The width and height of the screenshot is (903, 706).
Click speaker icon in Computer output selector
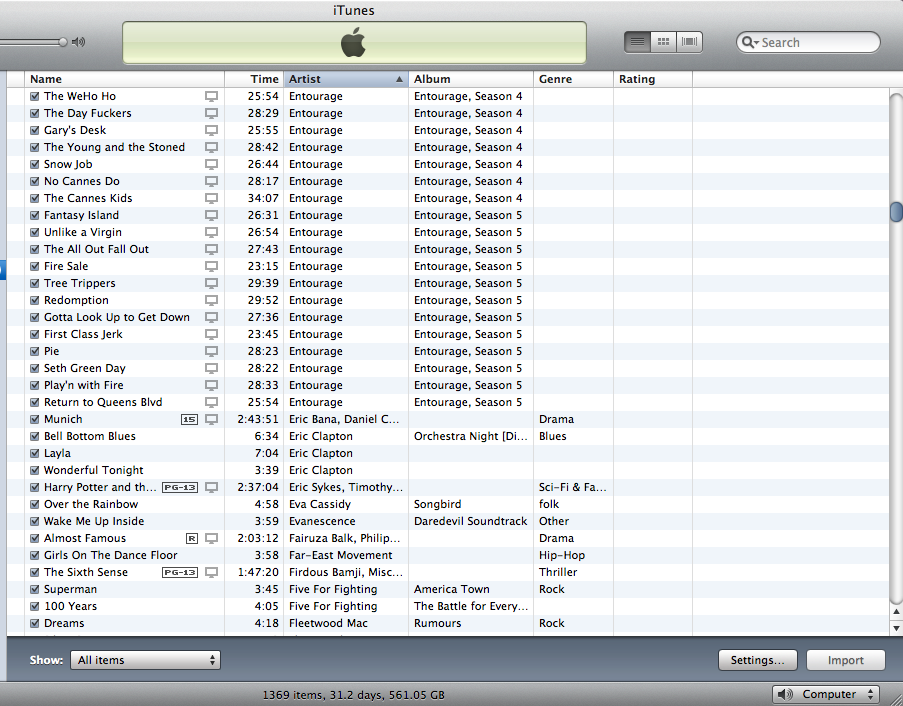point(786,694)
